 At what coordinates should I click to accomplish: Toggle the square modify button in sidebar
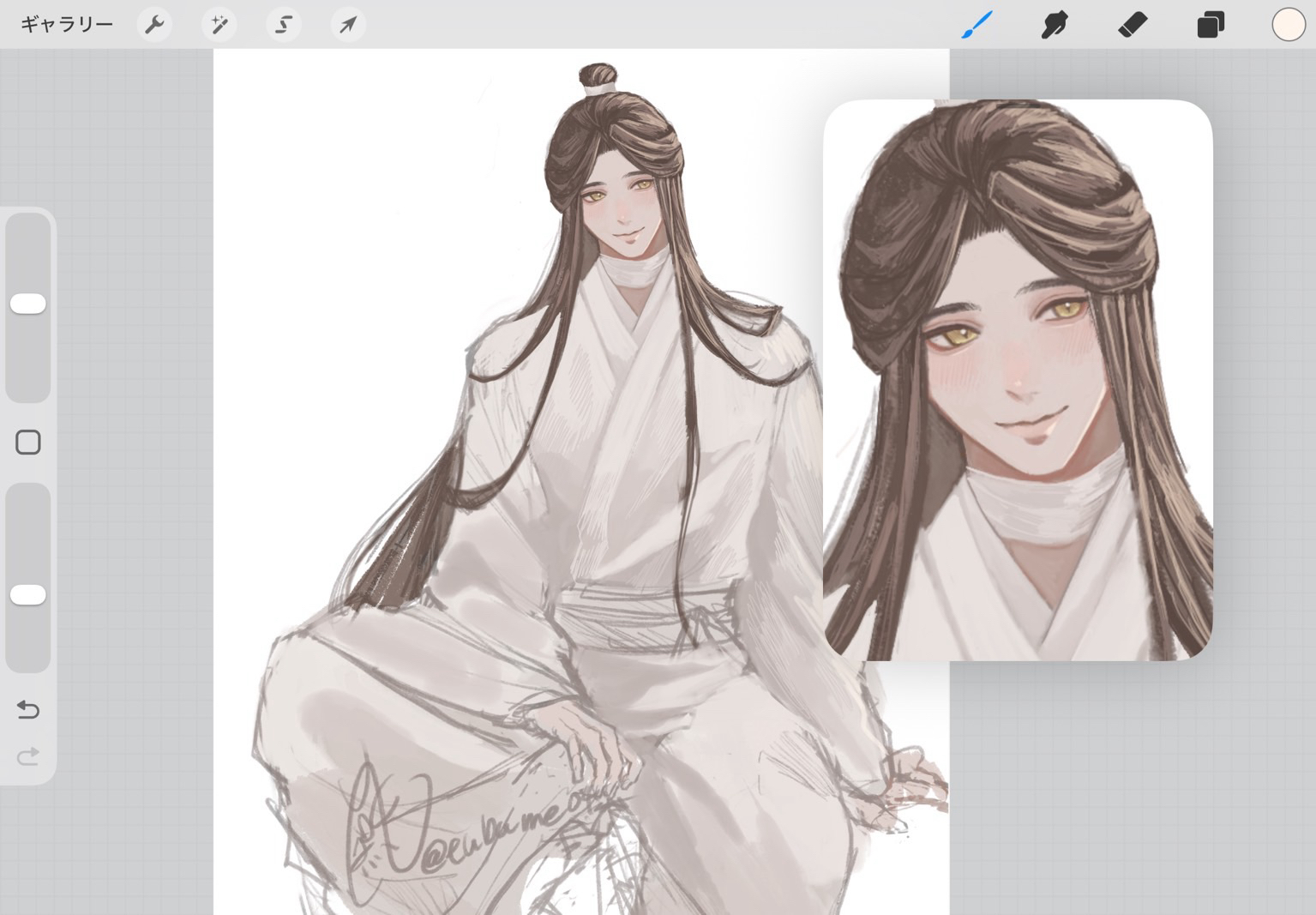pos(28,442)
